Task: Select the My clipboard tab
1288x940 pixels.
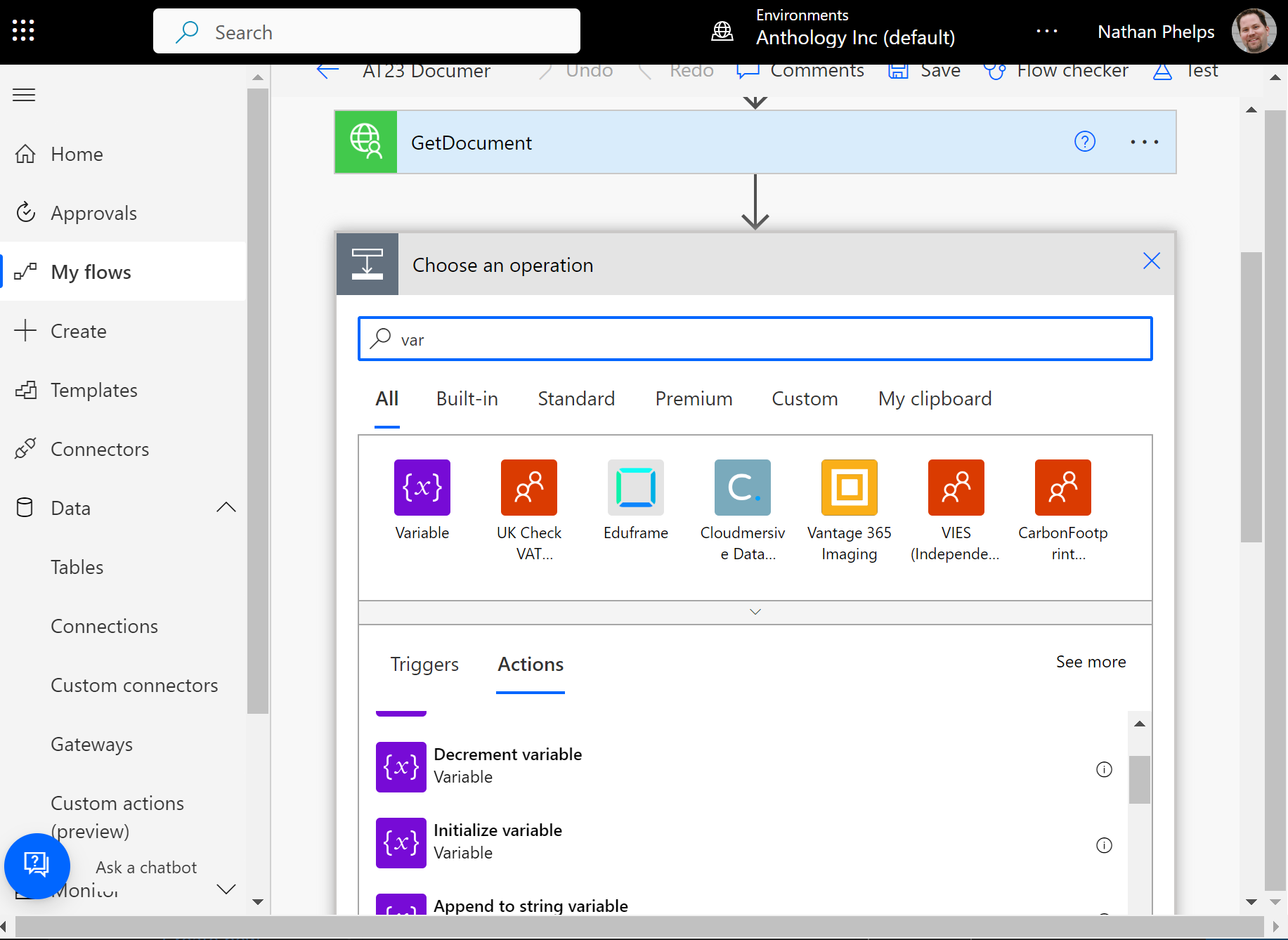Action: pos(935,399)
